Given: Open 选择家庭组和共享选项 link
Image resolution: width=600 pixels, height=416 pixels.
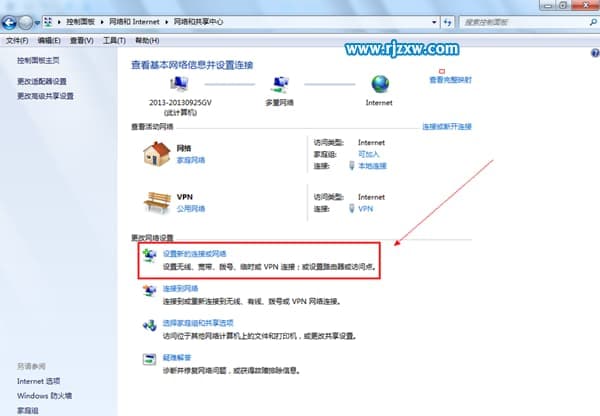Looking at the screenshot, I should pos(198,323).
